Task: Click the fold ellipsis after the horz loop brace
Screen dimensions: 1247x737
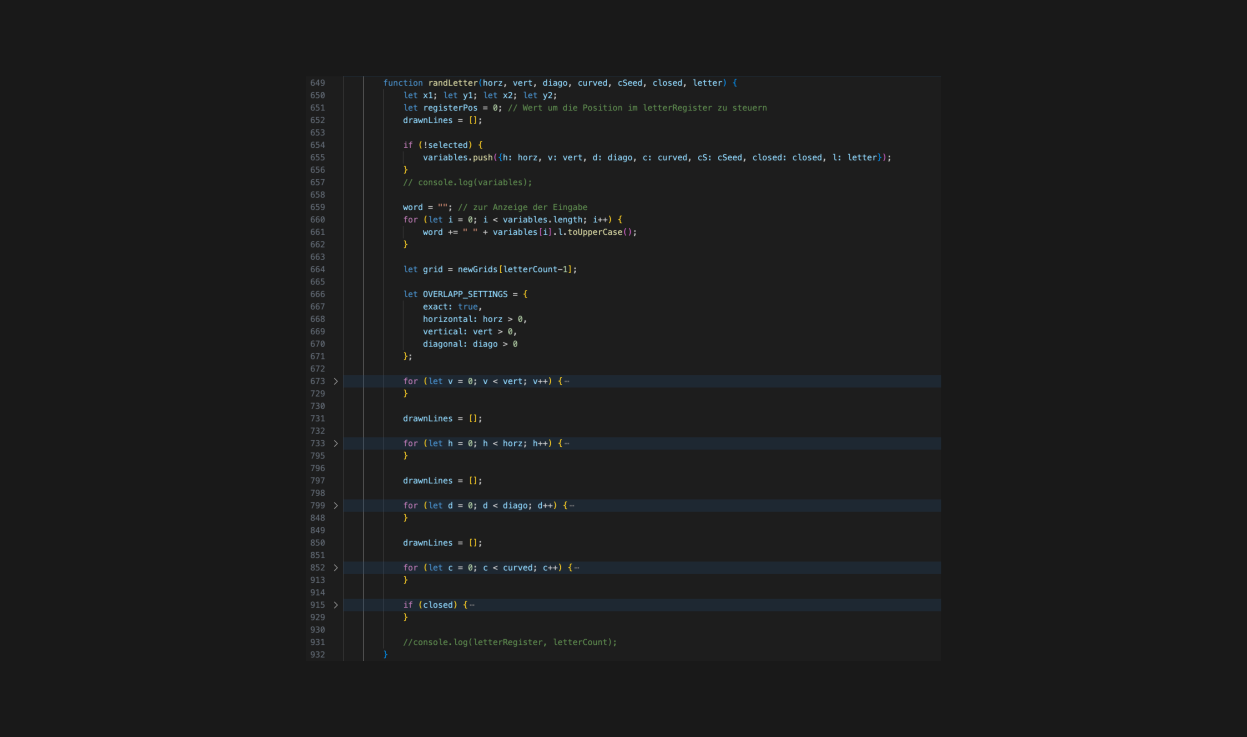Action: click(x=567, y=443)
